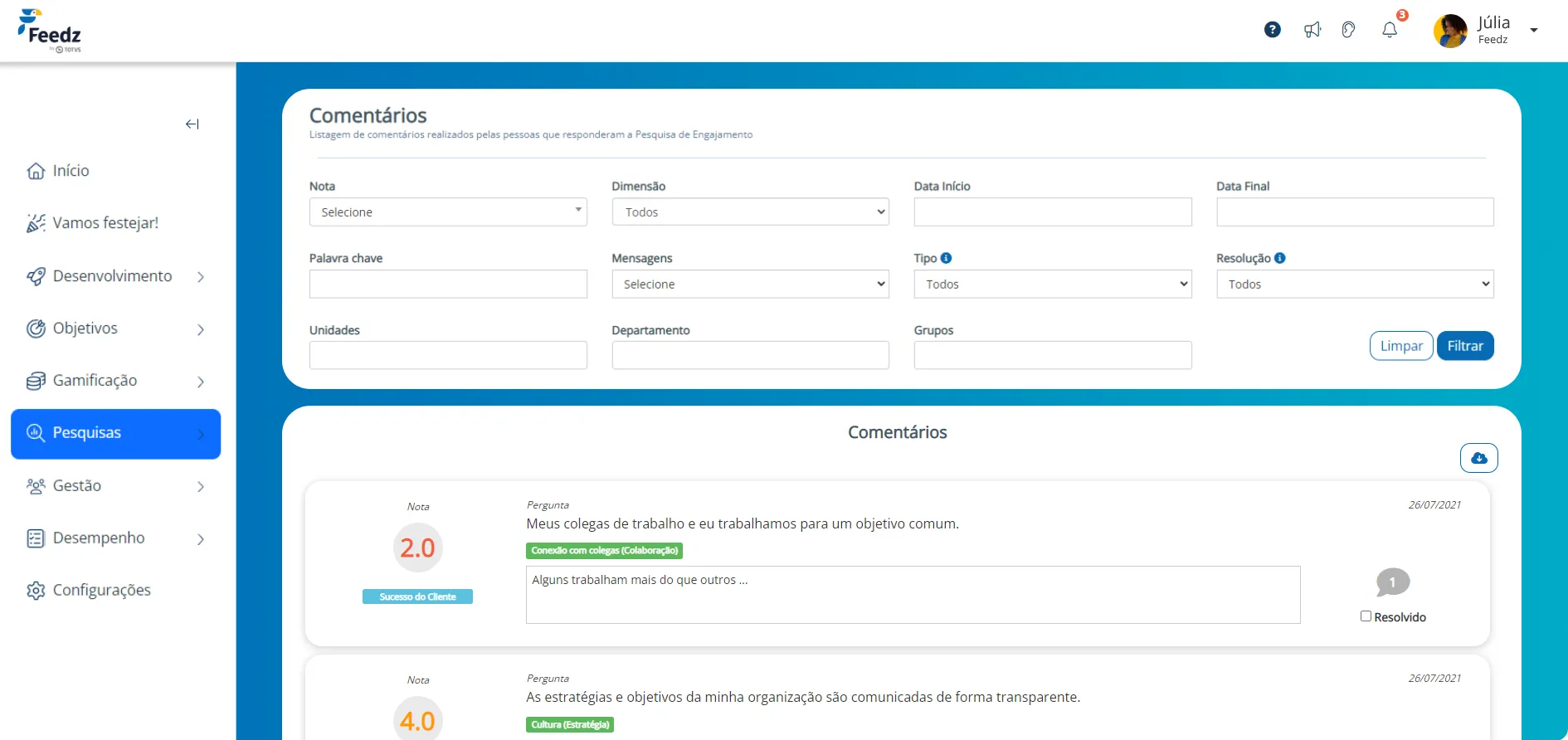Click the Configurações gear icon
This screenshot has height=740, width=1568.
pos(36,591)
